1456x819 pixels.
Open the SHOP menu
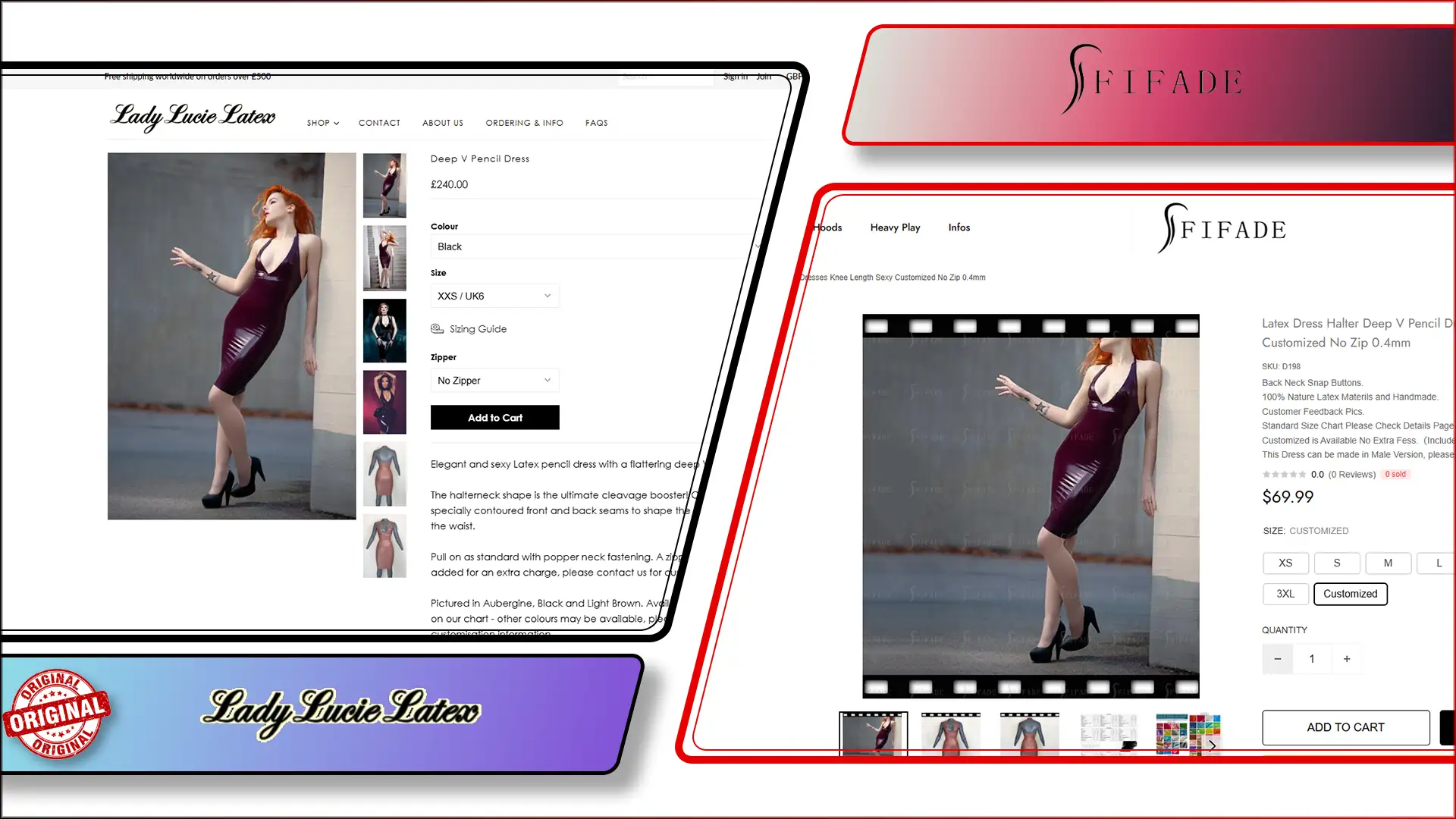point(323,123)
